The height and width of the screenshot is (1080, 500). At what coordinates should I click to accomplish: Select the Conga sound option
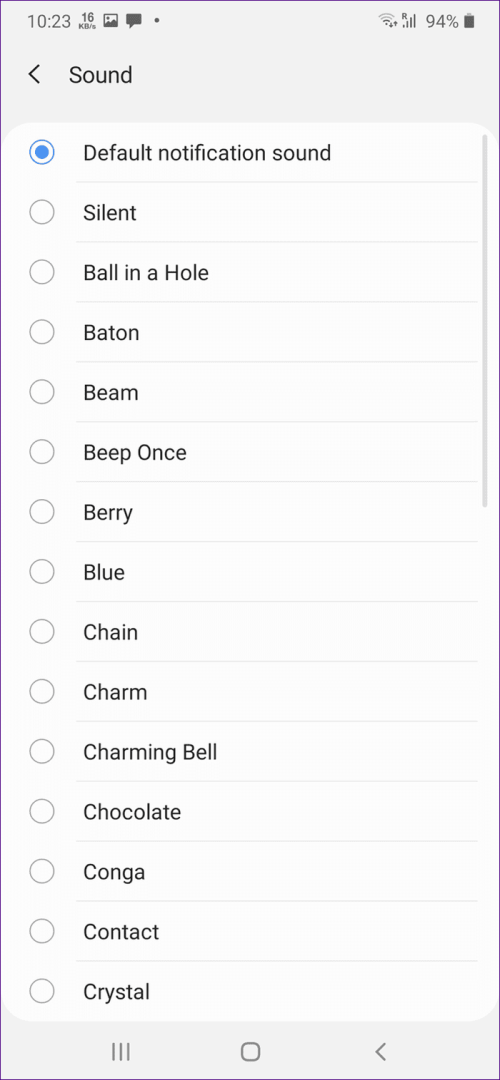click(x=42, y=871)
